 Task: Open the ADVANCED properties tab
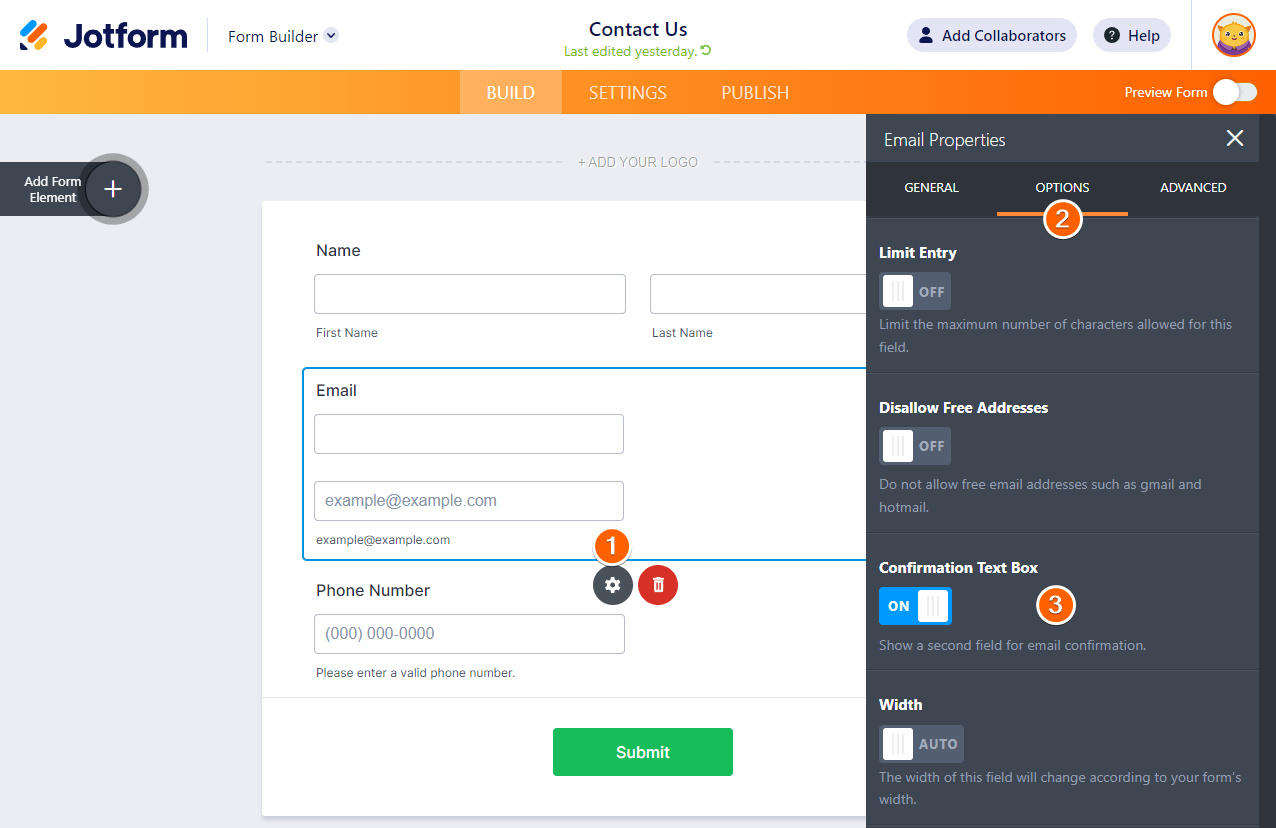[x=1192, y=188]
